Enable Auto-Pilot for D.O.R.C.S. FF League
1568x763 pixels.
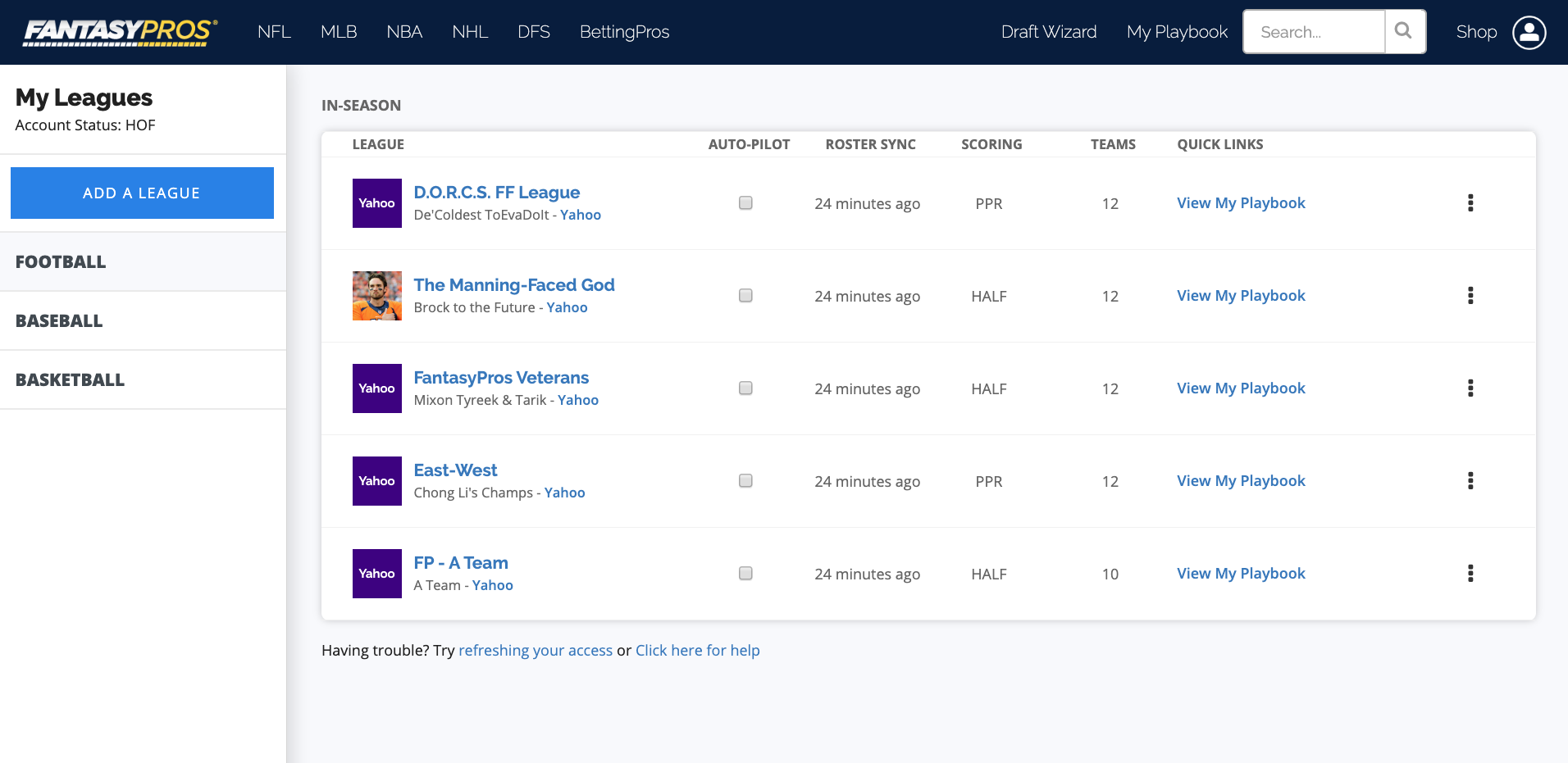(745, 202)
